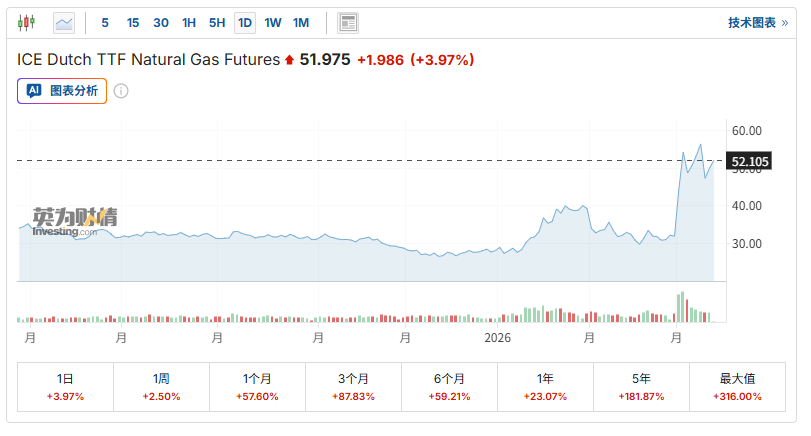This screenshot has height=436, width=811.
Task: Set chart interval to 15 minutes
Action: coord(133,22)
